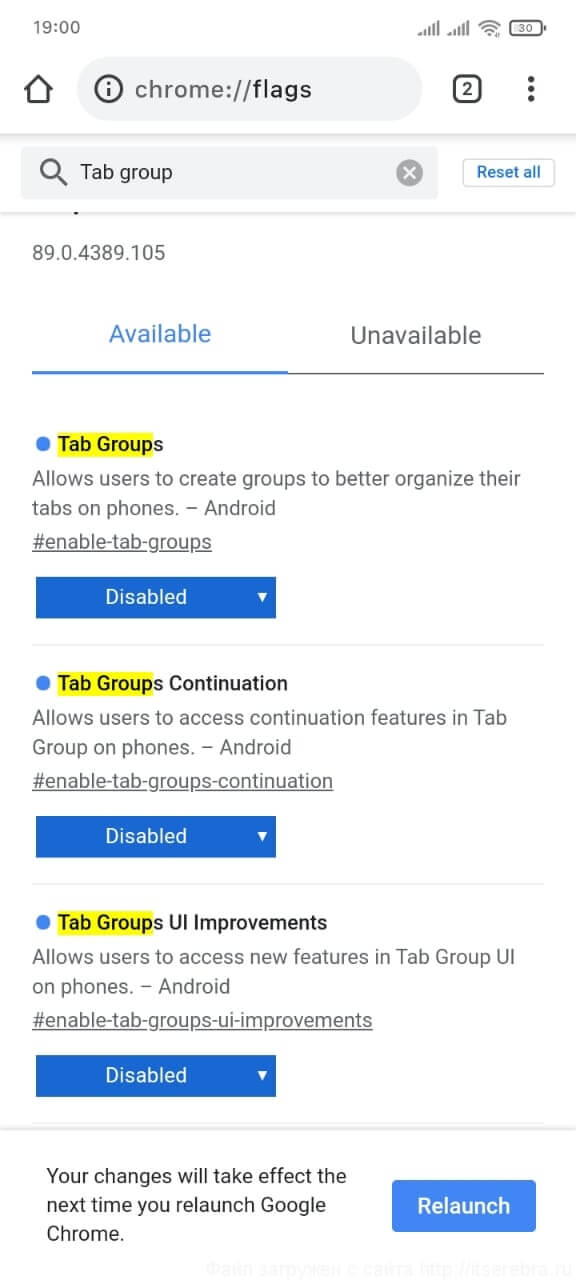This screenshot has height=1280, width=576.
Task: Tap the Wi-Fi icon in status bar
Action: pyautogui.click(x=489, y=28)
